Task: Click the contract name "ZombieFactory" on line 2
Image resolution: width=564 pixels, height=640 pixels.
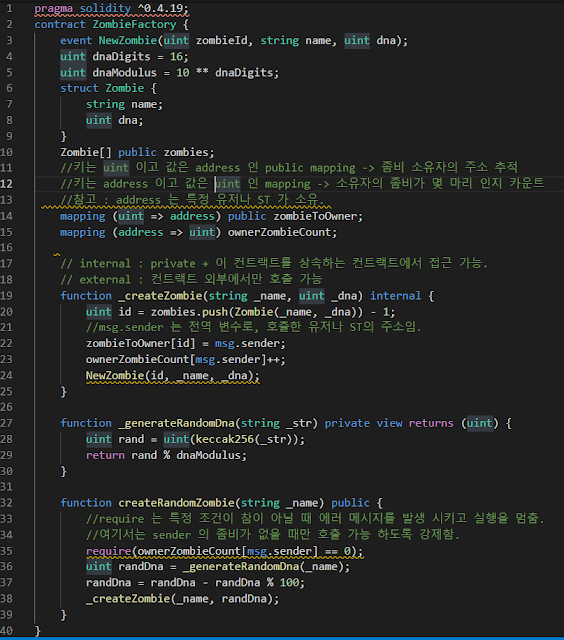Action: pos(134,24)
